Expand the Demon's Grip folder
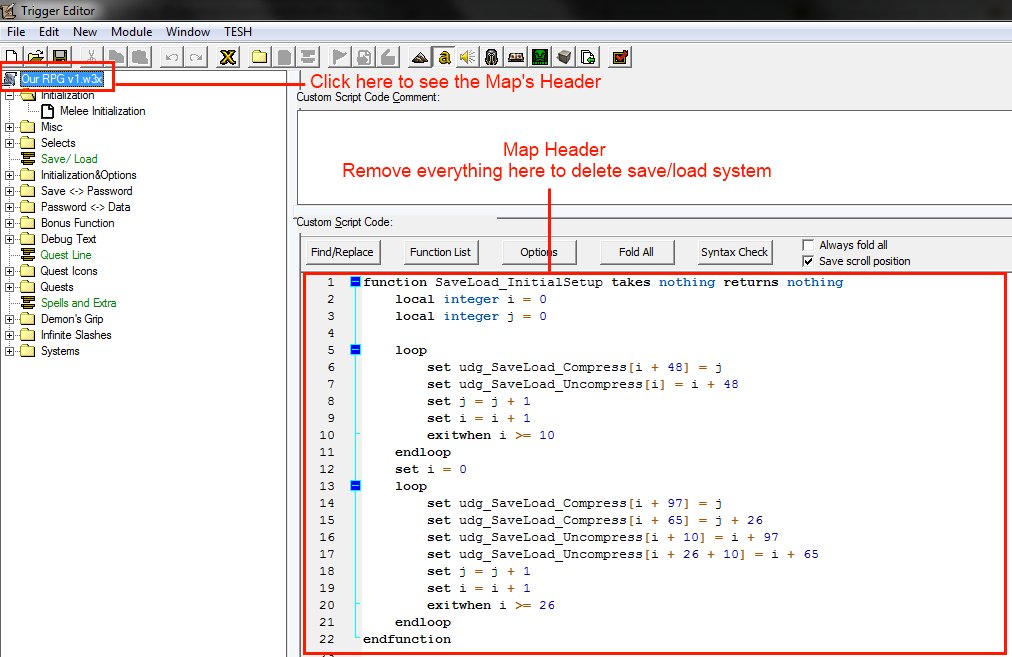 [10, 319]
